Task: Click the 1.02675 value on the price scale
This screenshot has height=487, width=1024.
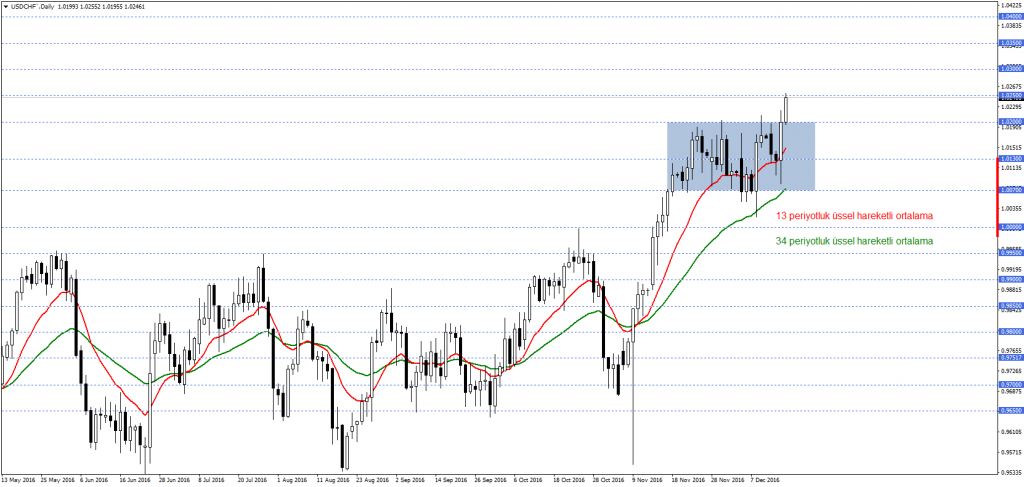Action: click(x=1012, y=86)
